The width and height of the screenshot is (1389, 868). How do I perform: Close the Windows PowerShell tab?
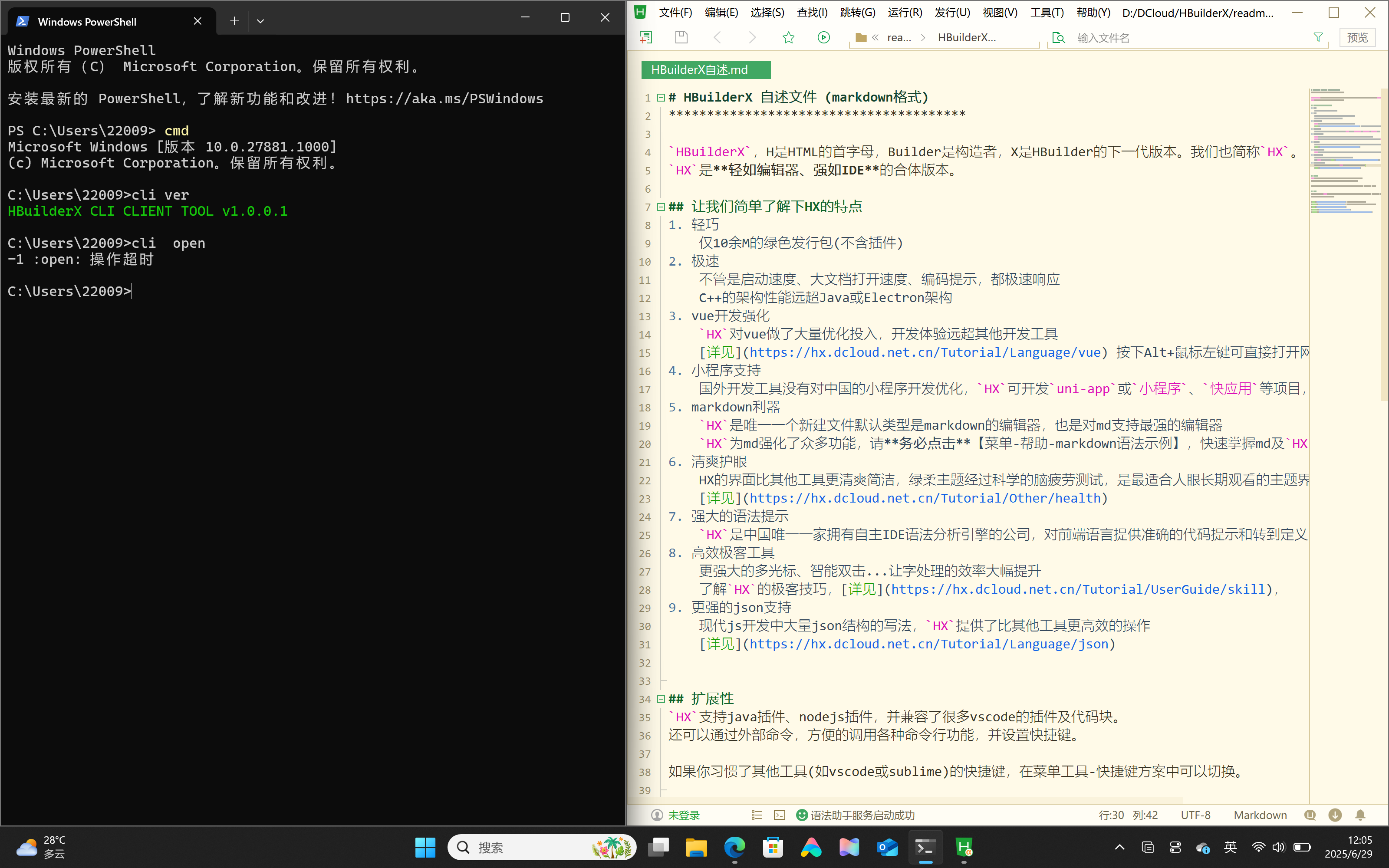(x=197, y=21)
